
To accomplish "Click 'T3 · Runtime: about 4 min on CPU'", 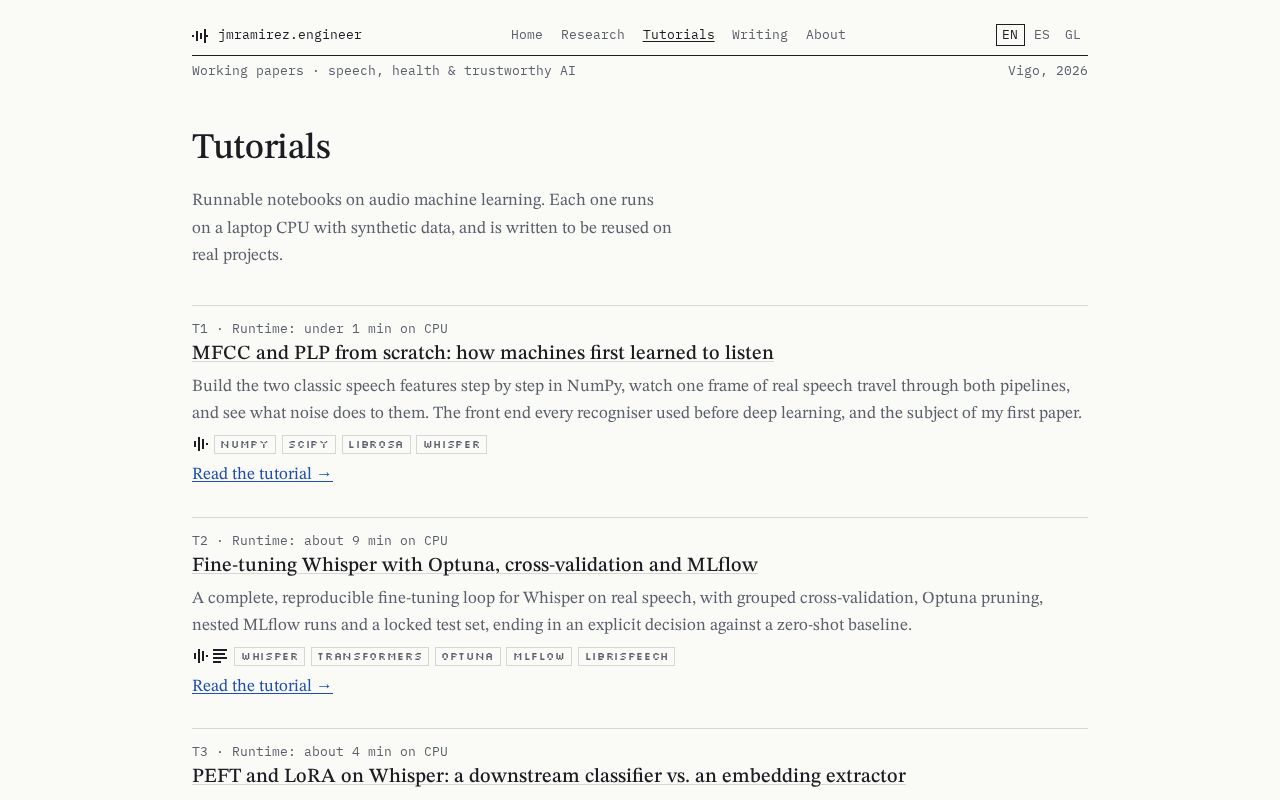I will coord(320,752).
